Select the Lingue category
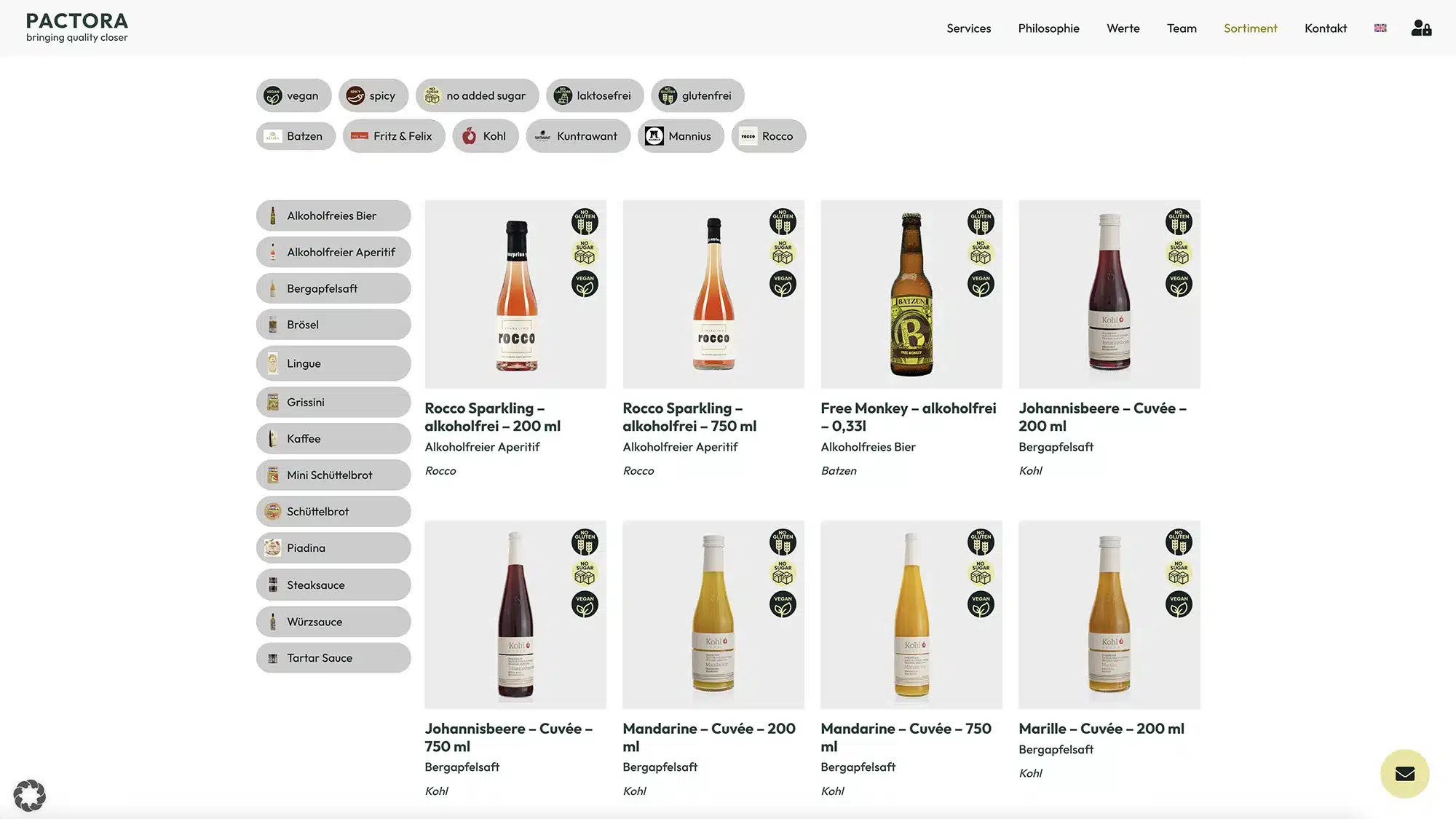Image resolution: width=1456 pixels, height=819 pixels. point(333,363)
